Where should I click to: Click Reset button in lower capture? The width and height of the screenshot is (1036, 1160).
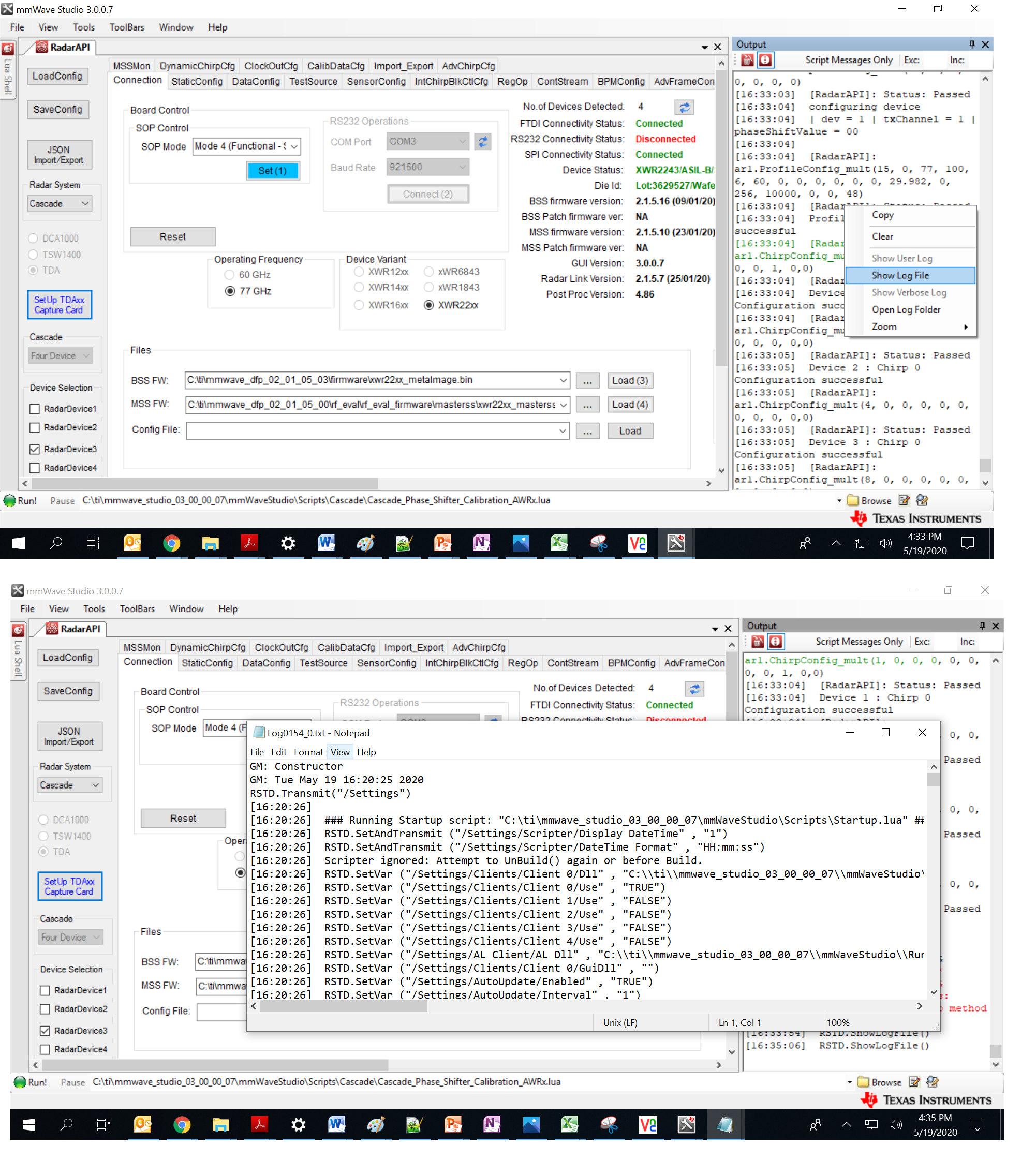[183, 819]
